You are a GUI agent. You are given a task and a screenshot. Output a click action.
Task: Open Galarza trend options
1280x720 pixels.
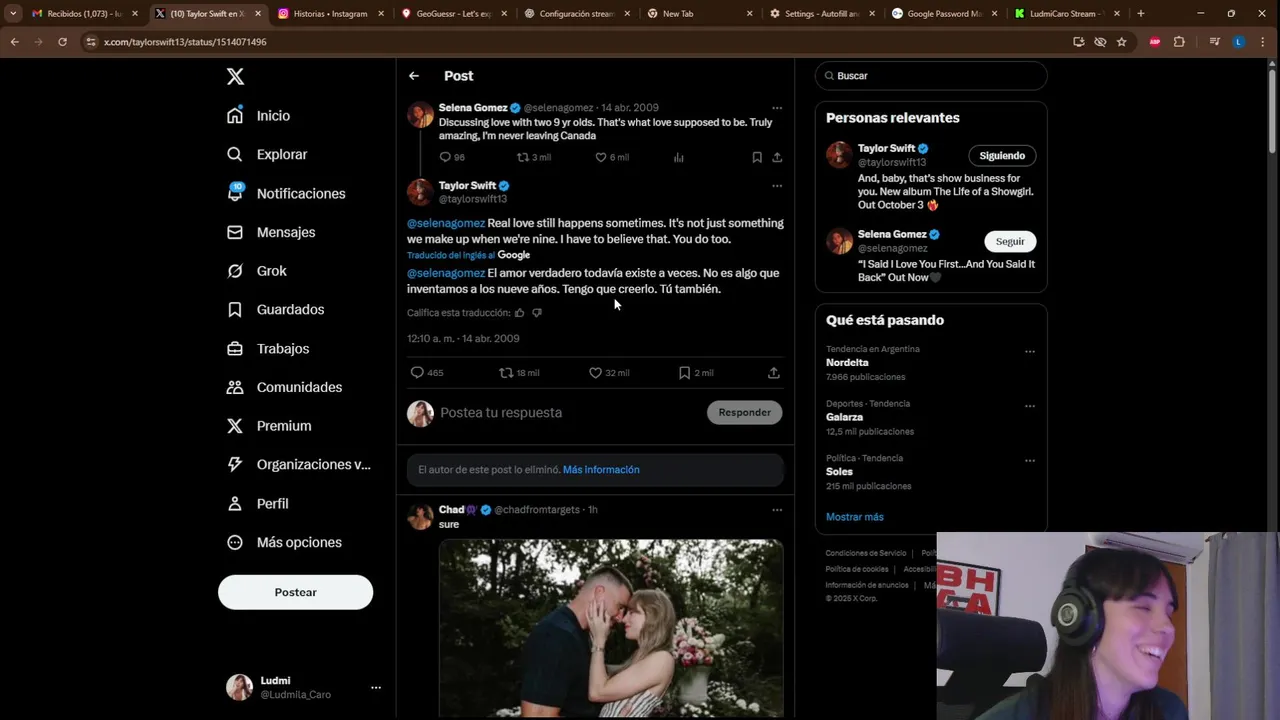coord(1030,407)
